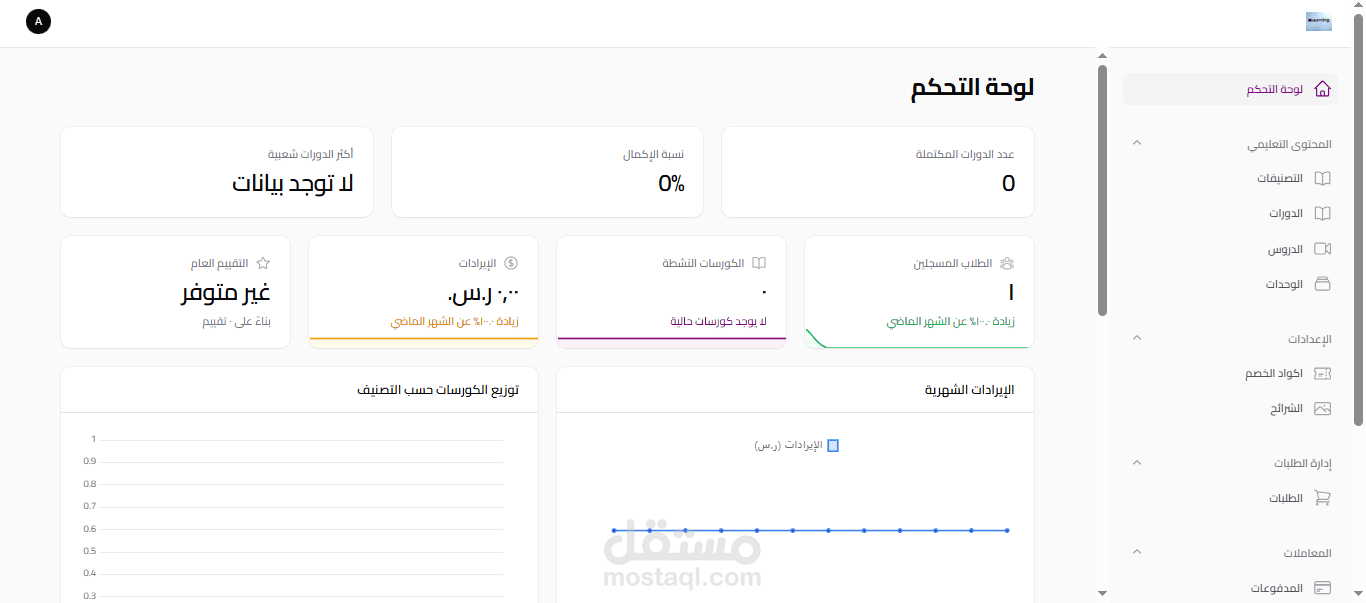This screenshot has width=1366, height=603.
Task: Select the المدفوعات icon at bottom of sidebar
Action: coord(1322,587)
